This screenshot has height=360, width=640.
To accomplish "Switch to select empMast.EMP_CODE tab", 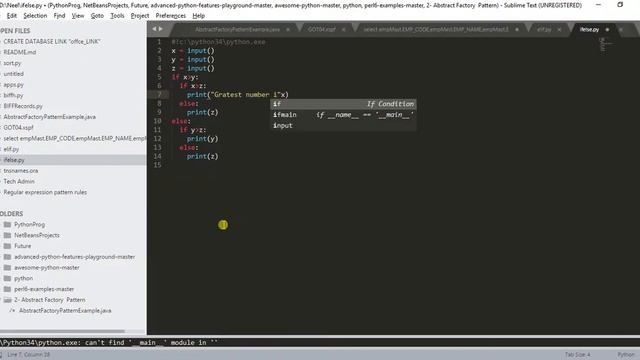I will click(436, 29).
